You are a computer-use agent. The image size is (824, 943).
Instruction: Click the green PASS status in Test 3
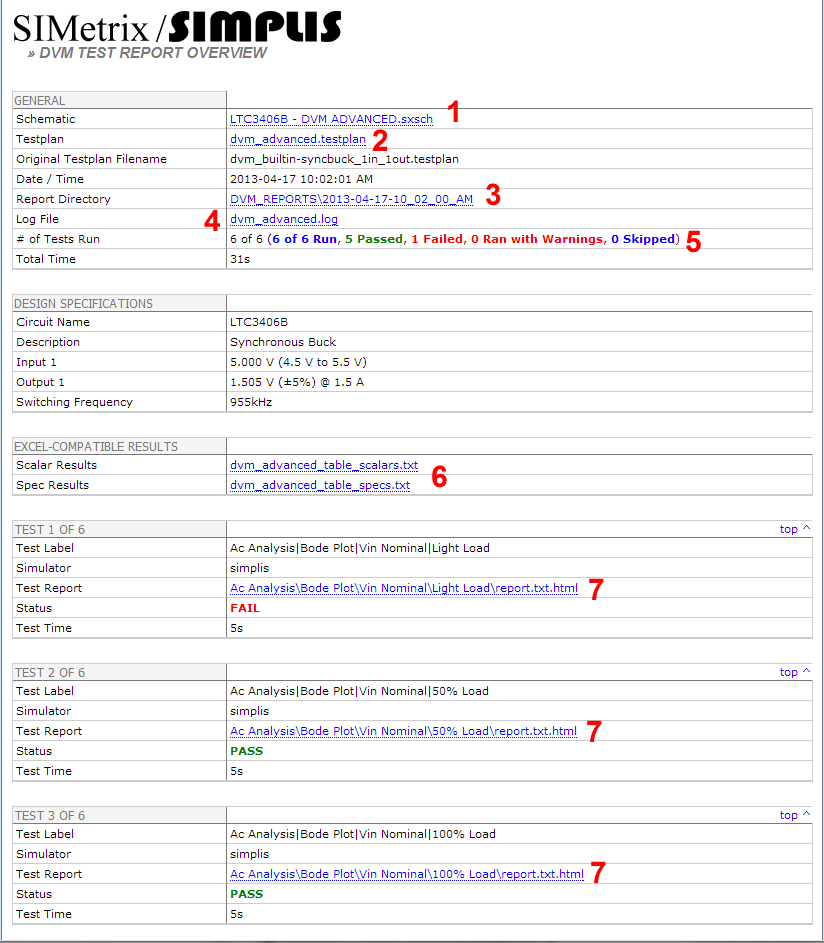click(247, 894)
